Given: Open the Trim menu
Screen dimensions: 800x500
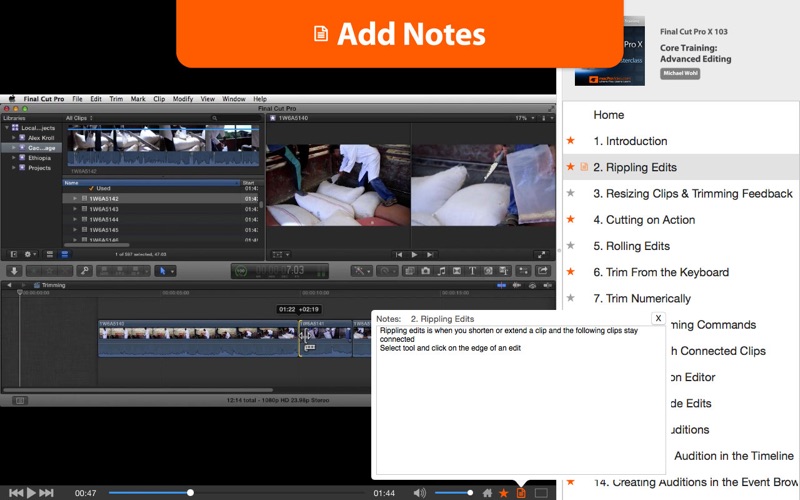Looking at the screenshot, I should pos(116,99).
